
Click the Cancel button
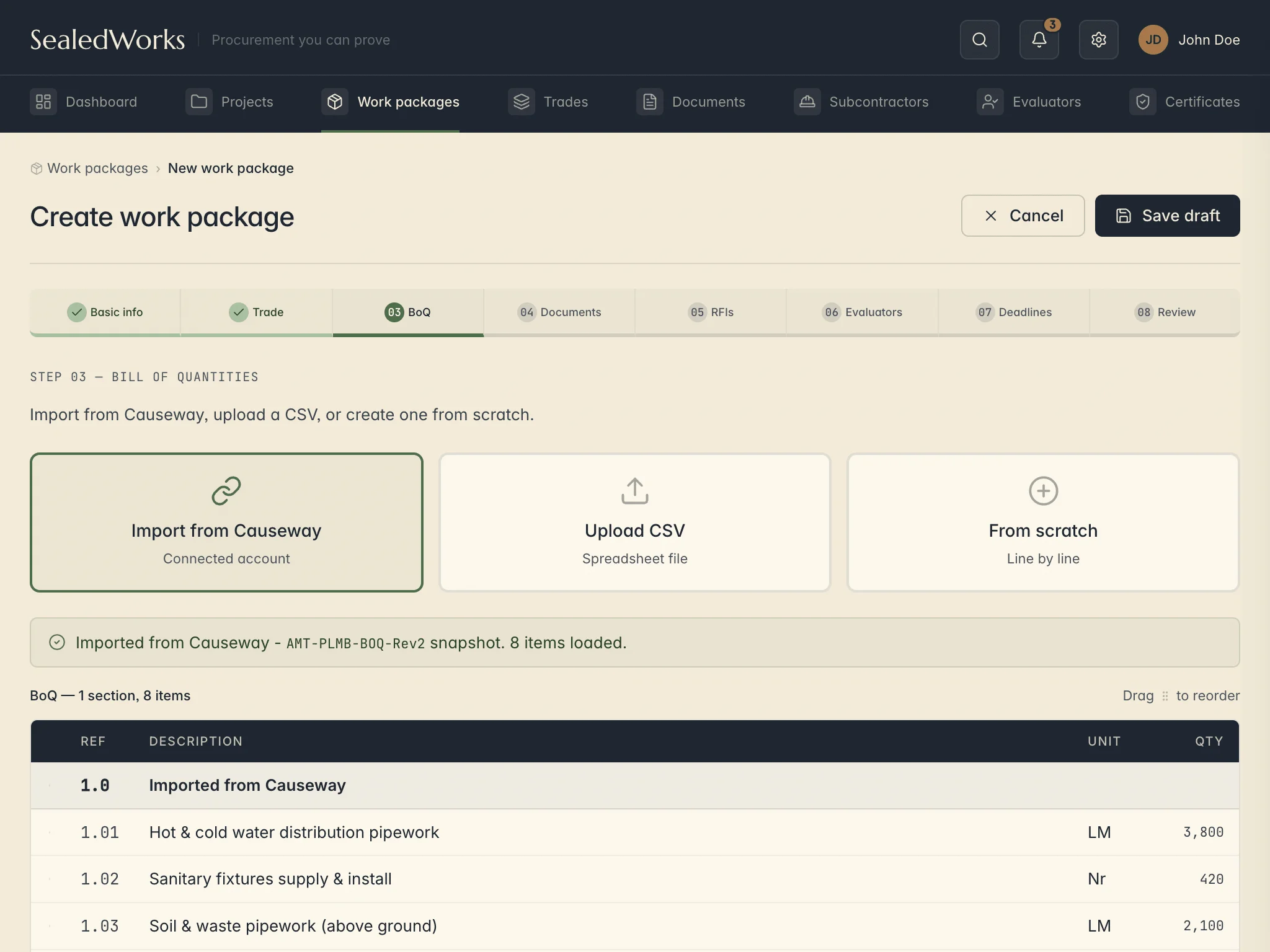pos(1023,216)
